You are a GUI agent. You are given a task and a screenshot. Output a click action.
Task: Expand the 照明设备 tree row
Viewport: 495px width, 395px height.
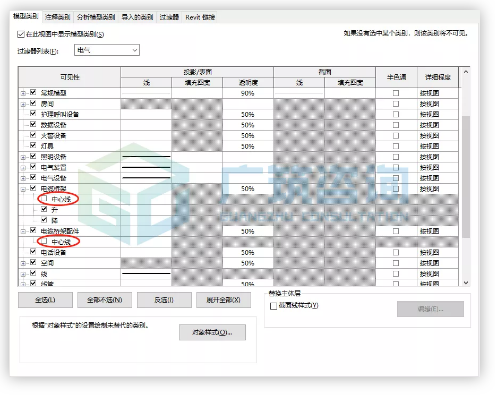(x=23, y=157)
